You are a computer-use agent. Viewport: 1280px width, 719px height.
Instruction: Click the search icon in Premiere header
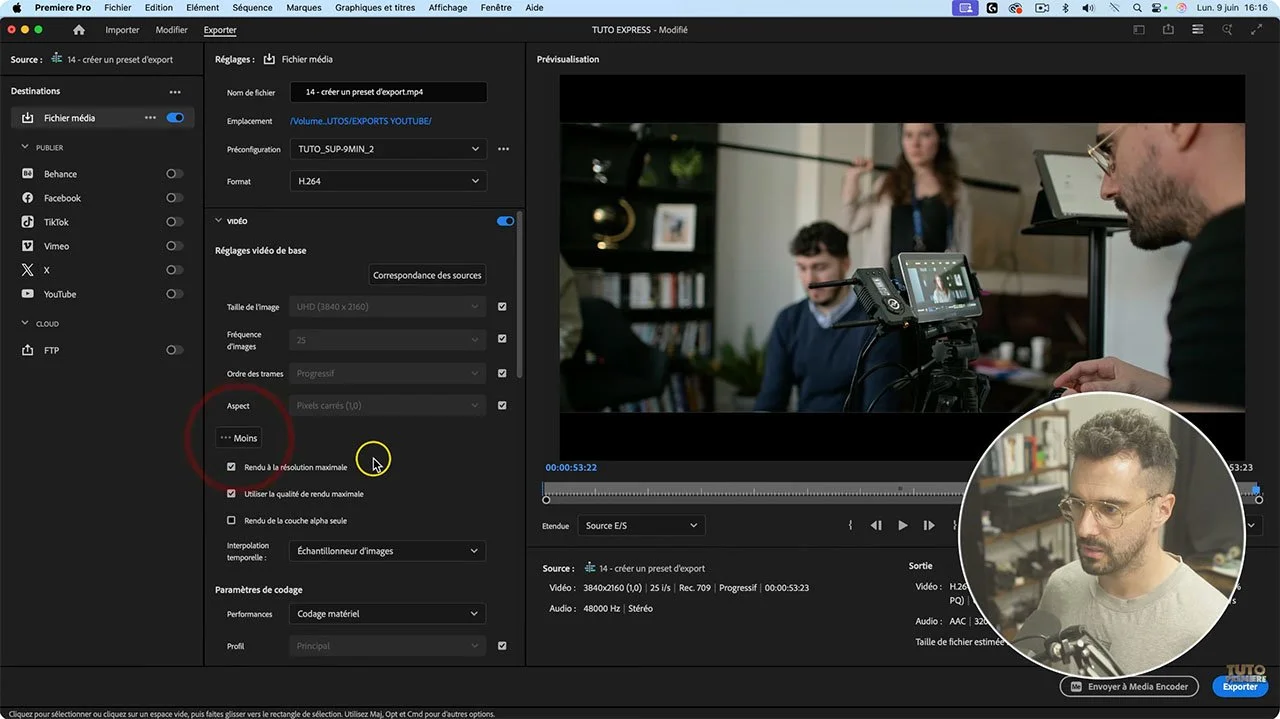click(x=1227, y=30)
